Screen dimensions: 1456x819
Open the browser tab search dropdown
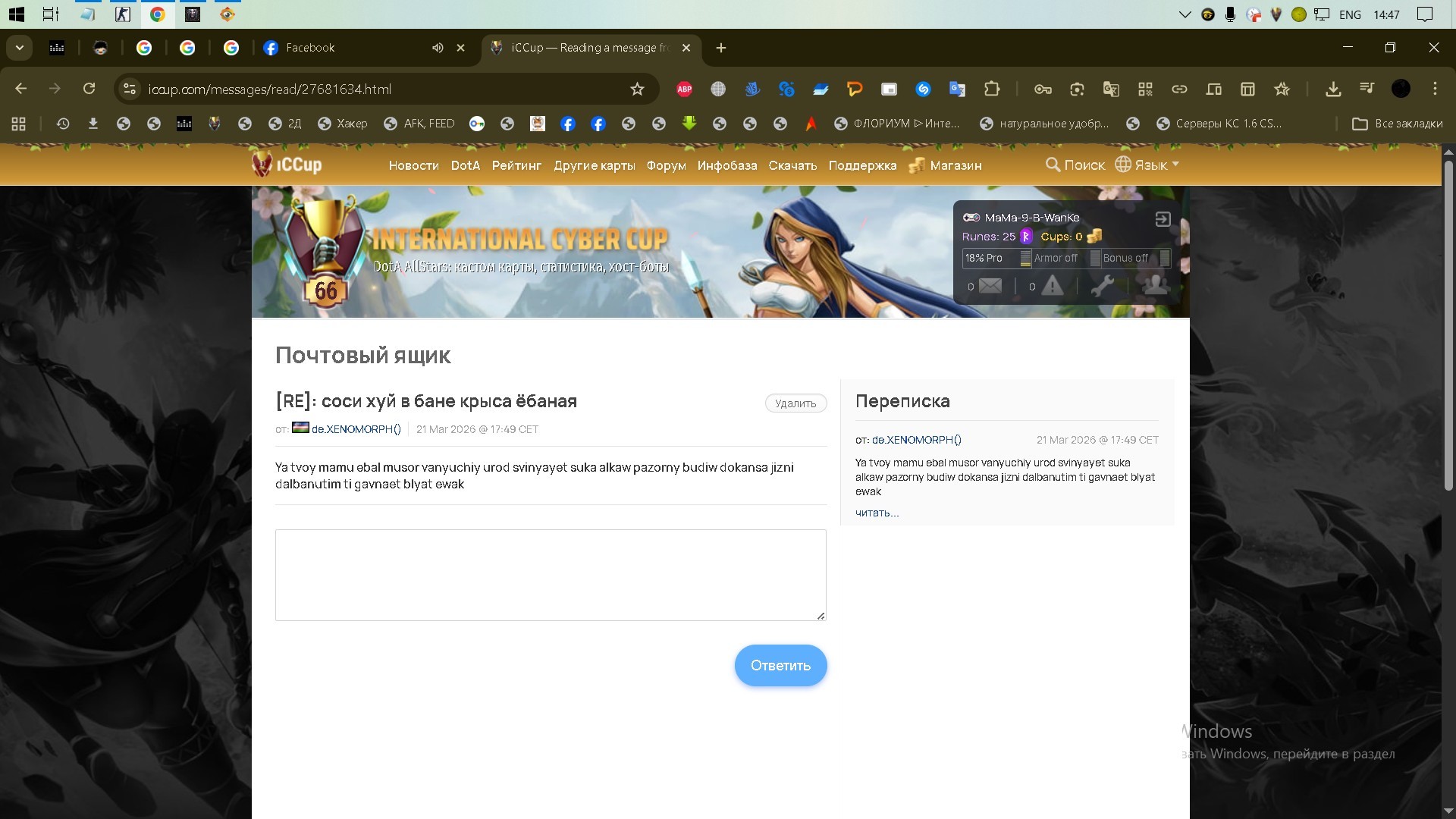20,48
